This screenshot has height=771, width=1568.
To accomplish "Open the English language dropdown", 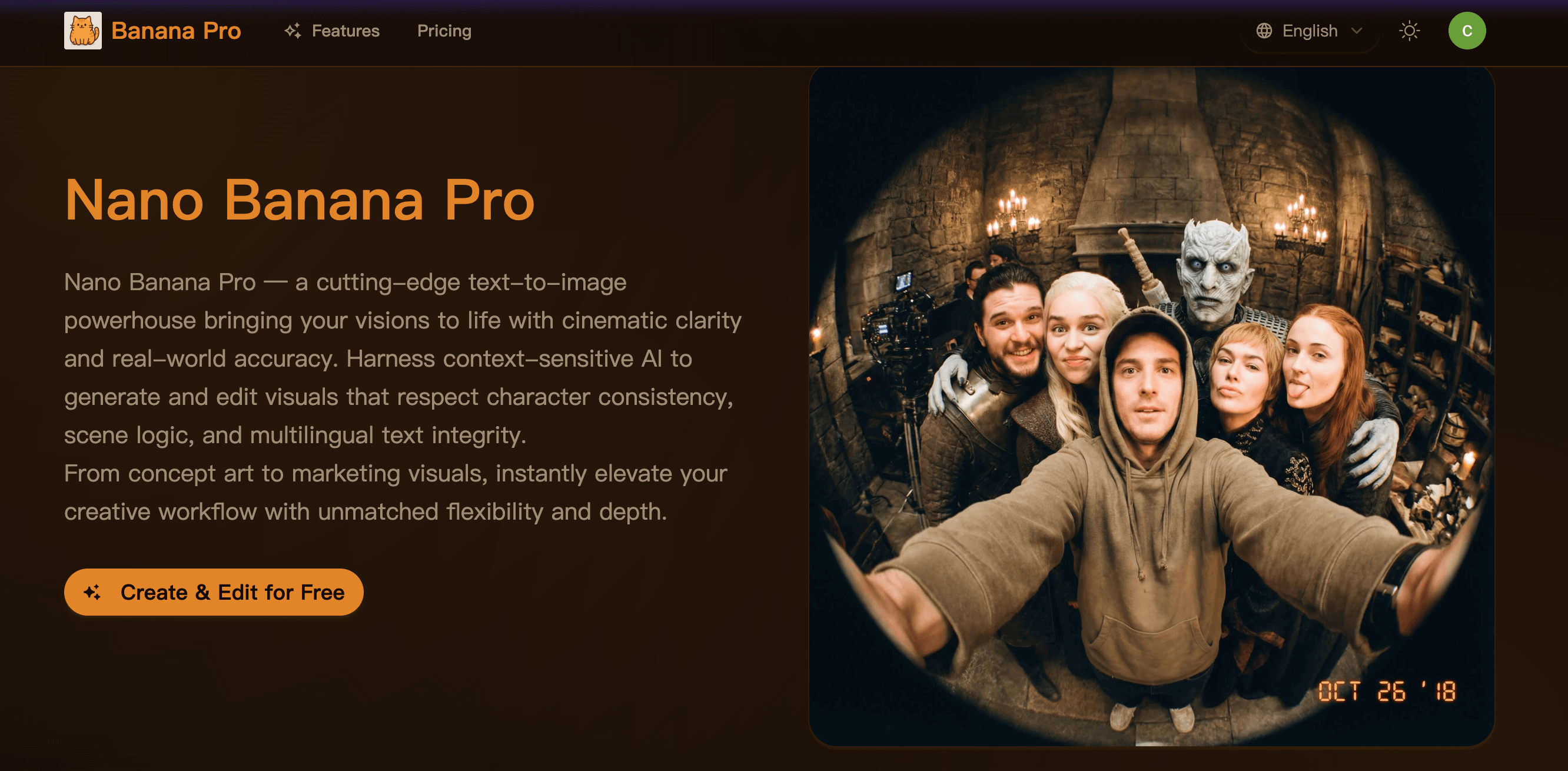I will point(1308,31).
